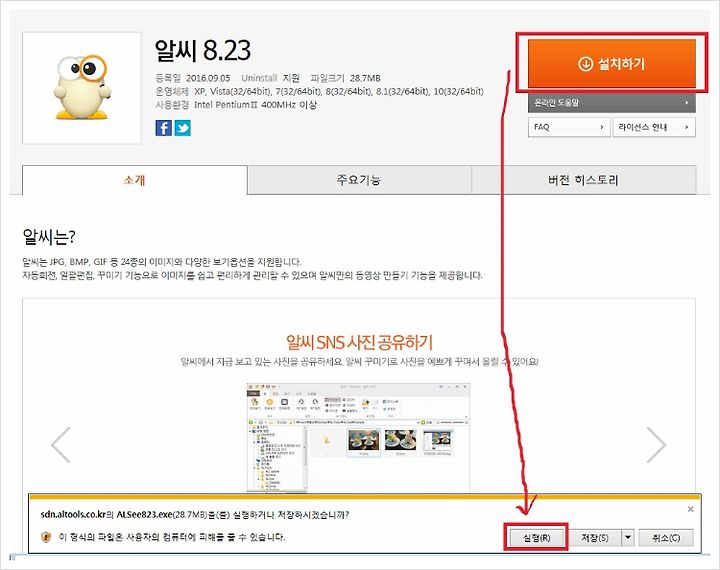Click 실행(R) run in download bar
This screenshot has height=570, width=720.
pyautogui.click(x=536, y=537)
